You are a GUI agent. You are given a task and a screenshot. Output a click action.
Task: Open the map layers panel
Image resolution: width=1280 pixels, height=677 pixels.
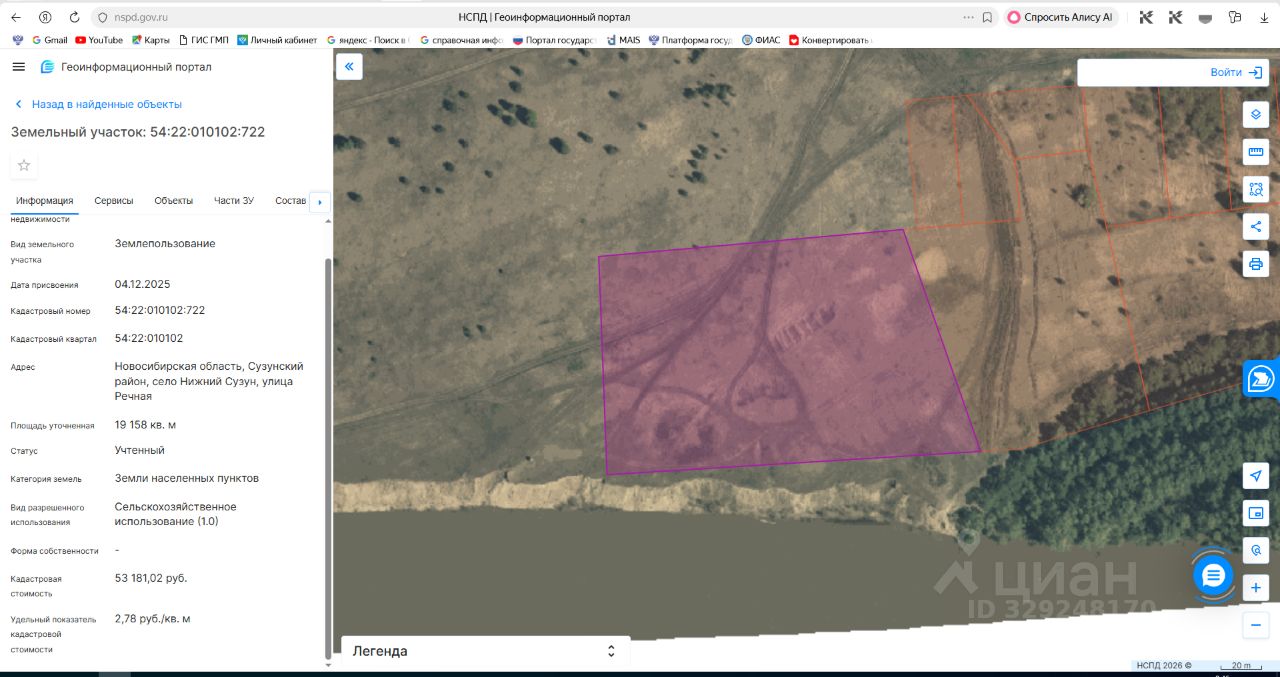tap(1256, 114)
